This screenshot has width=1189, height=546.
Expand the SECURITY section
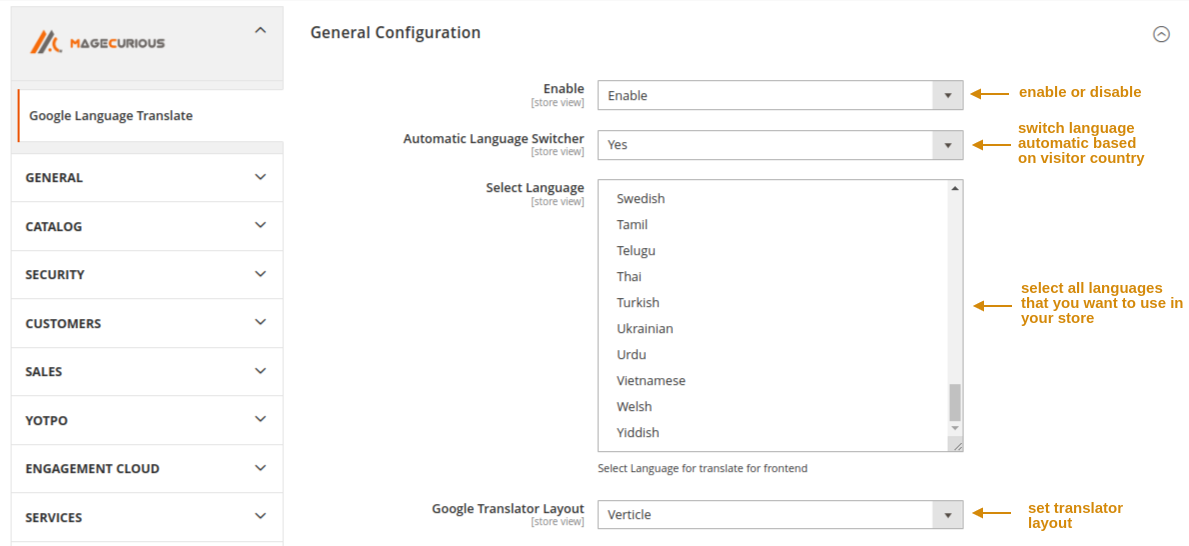pos(147,275)
